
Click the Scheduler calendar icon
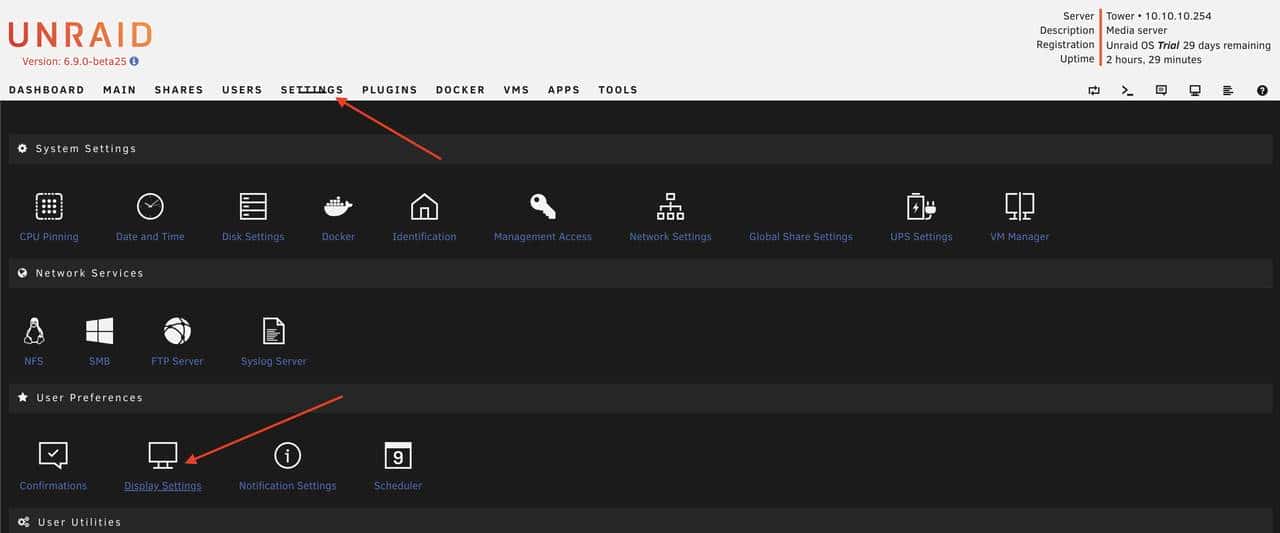coord(398,456)
